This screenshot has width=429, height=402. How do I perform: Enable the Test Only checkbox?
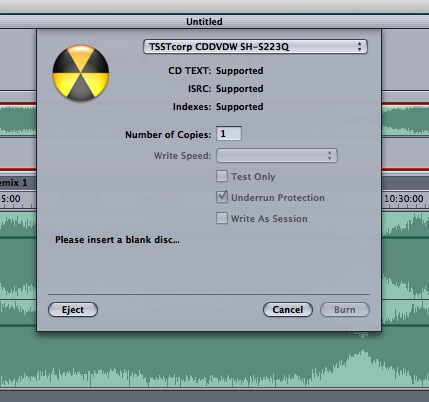222,176
